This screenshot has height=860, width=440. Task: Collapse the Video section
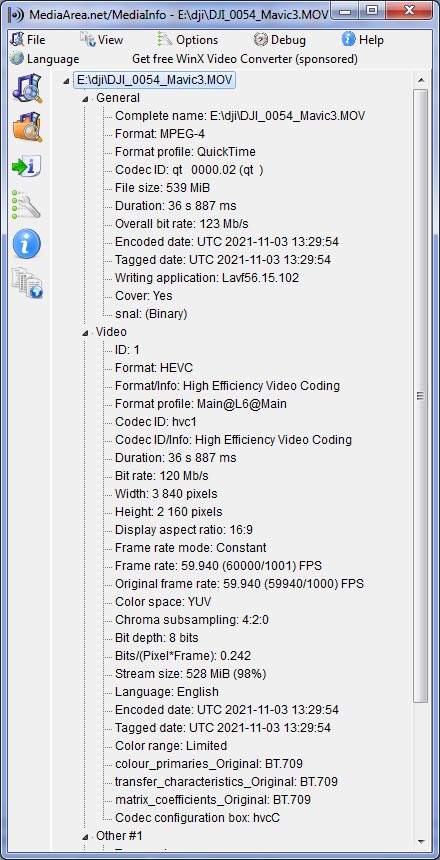[x=85, y=332]
